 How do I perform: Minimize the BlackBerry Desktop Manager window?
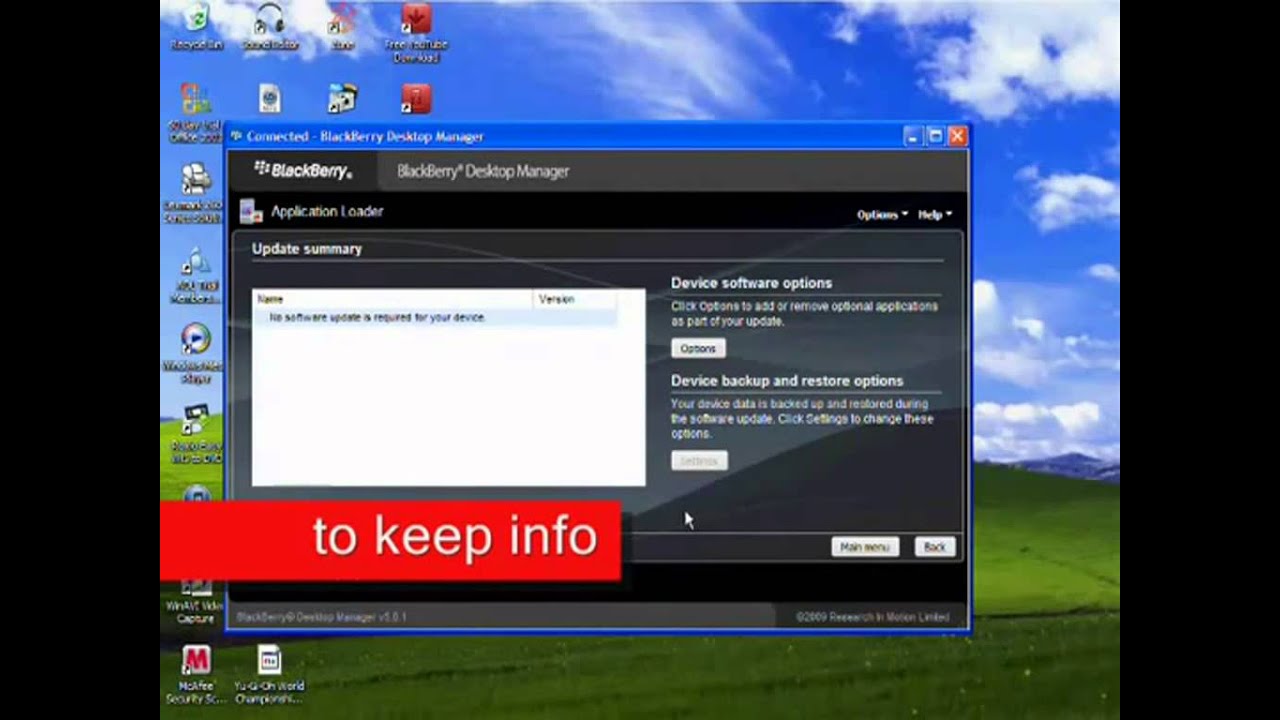pyautogui.click(x=912, y=137)
